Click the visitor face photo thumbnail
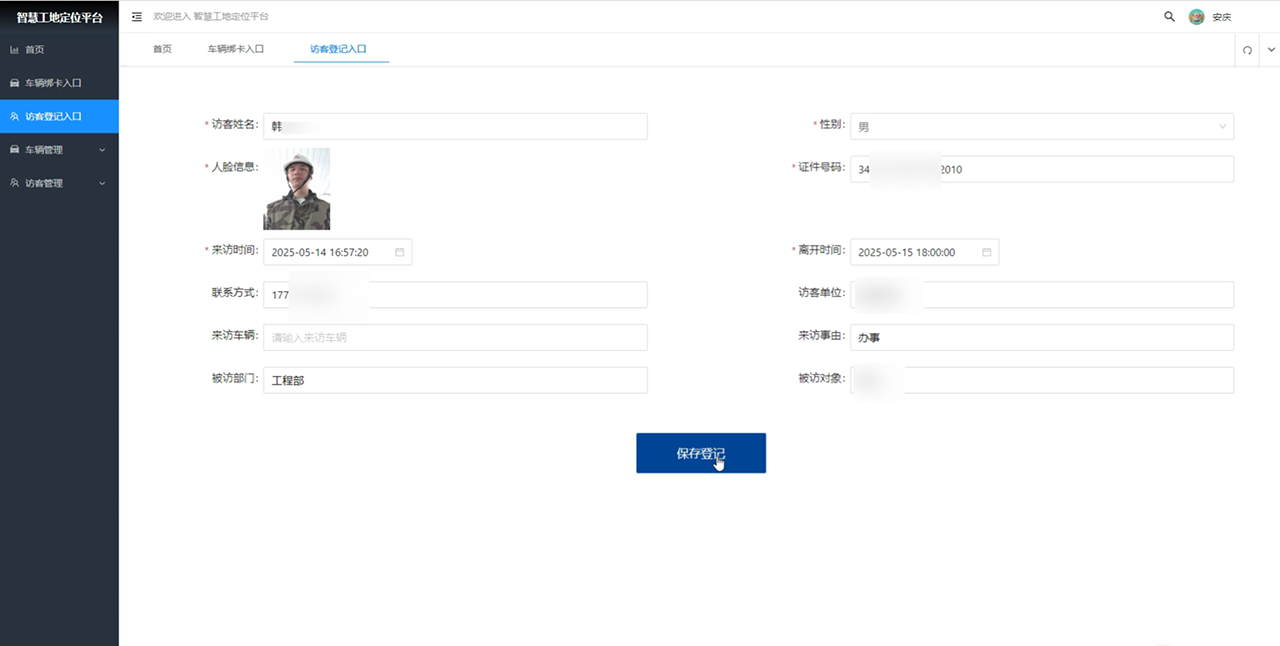The height and width of the screenshot is (646, 1280). 296,189
